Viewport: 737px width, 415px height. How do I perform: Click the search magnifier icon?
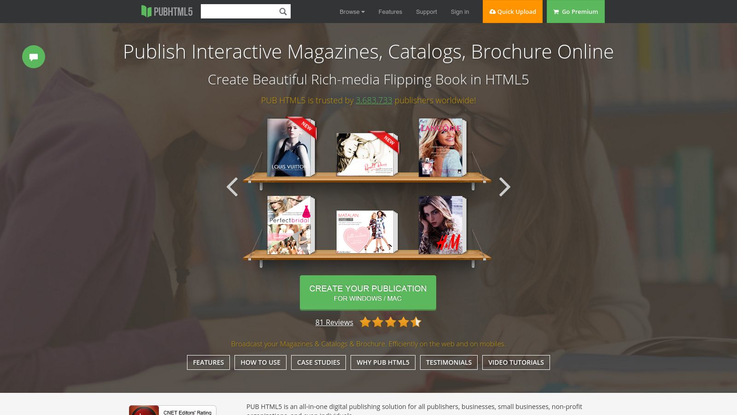coord(283,11)
